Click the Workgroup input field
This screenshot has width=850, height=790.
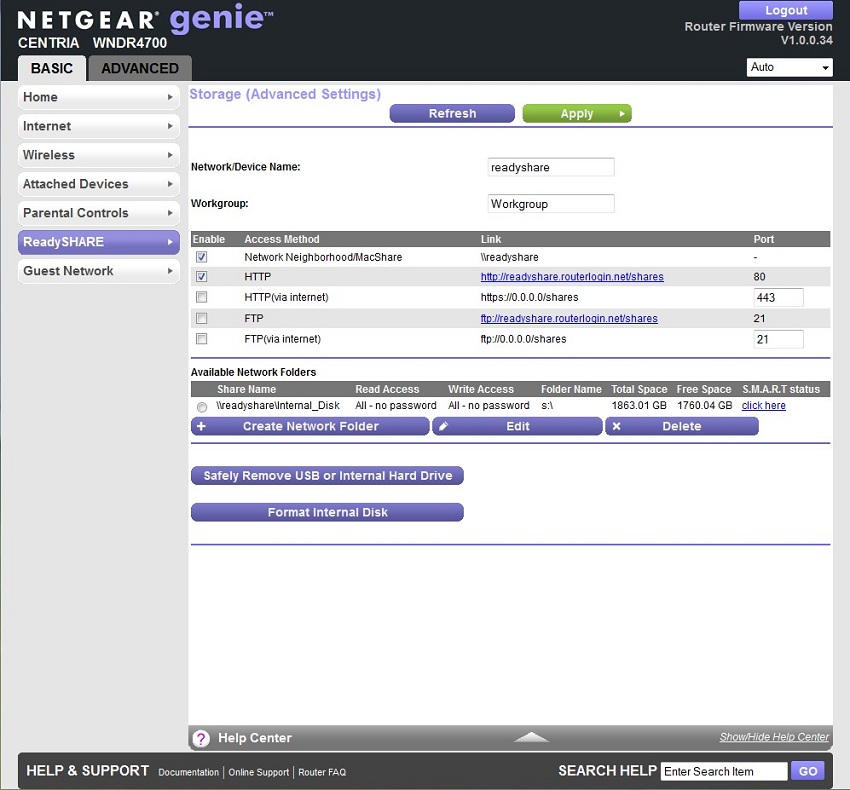pyautogui.click(x=551, y=204)
